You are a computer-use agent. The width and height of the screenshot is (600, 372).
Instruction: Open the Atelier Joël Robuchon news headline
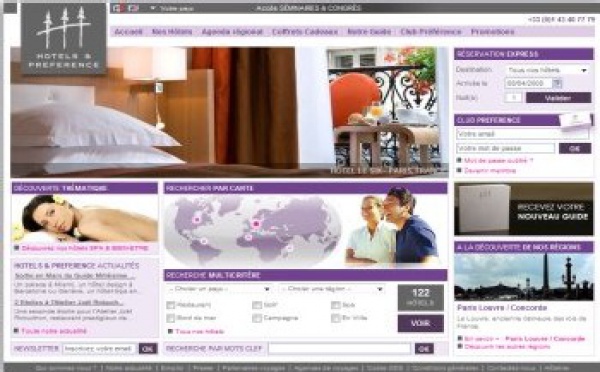(69, 302)
